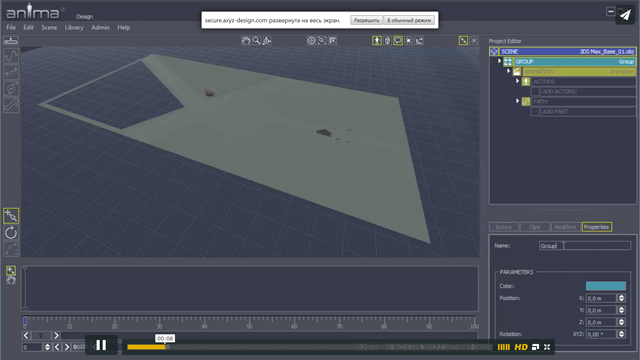Exit fullscreen with the video player cross-arrows icon
The height and width of the screenshot is (360, 640).
[547, 347]
